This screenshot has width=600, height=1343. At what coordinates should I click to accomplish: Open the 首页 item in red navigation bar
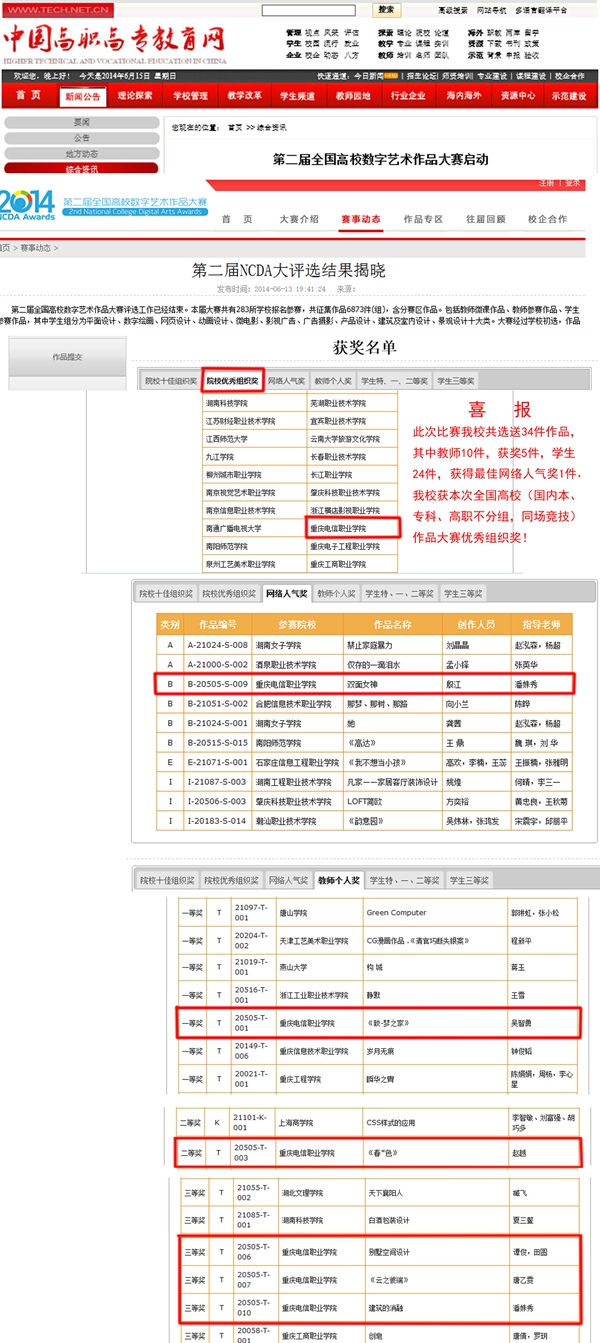[28, 96]
